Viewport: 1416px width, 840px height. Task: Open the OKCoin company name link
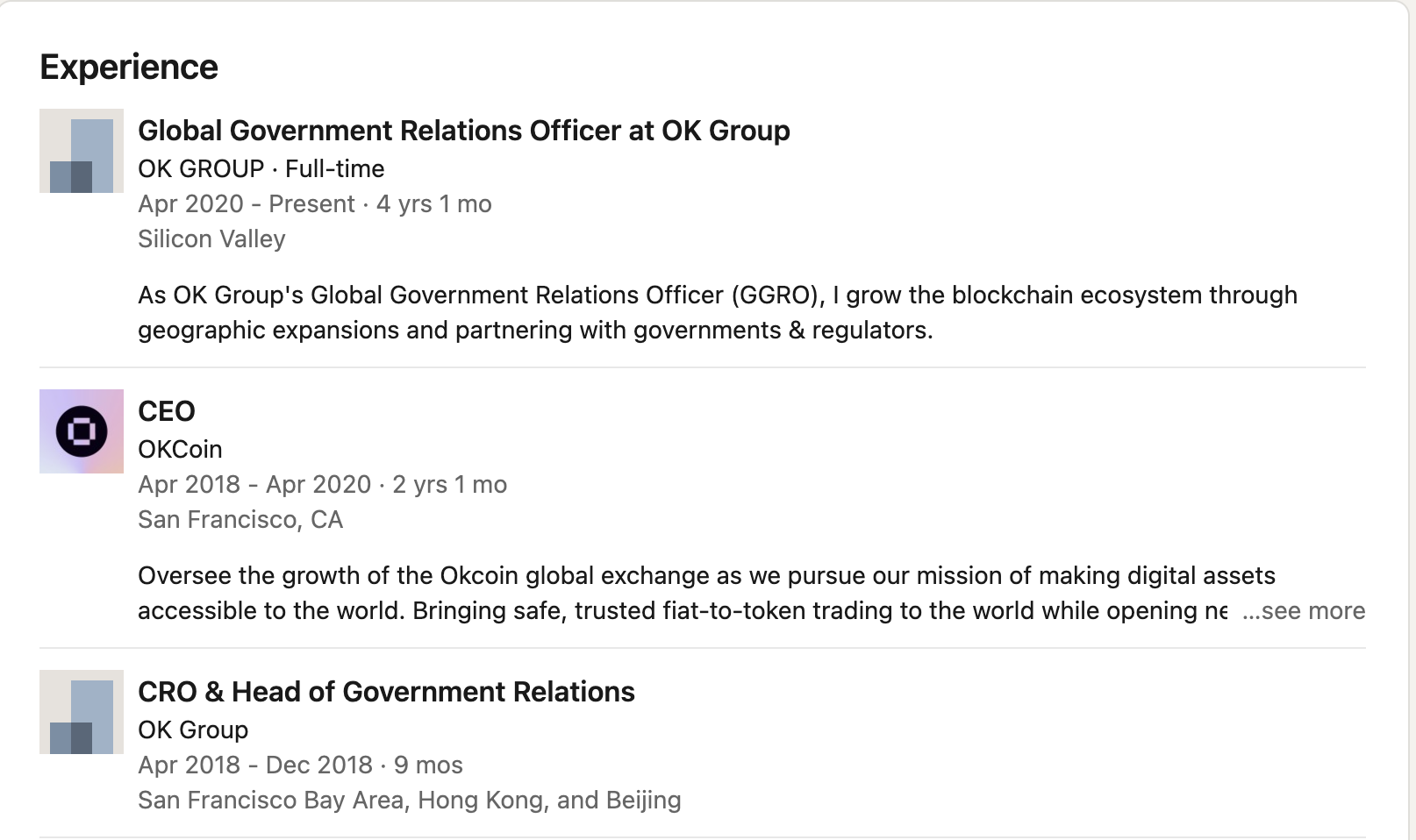pos(180,449)
